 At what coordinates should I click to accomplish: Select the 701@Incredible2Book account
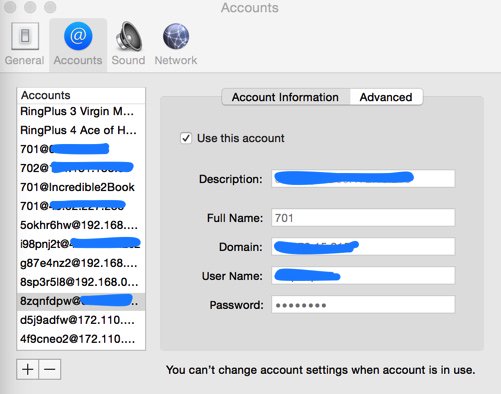pos(81,187)
